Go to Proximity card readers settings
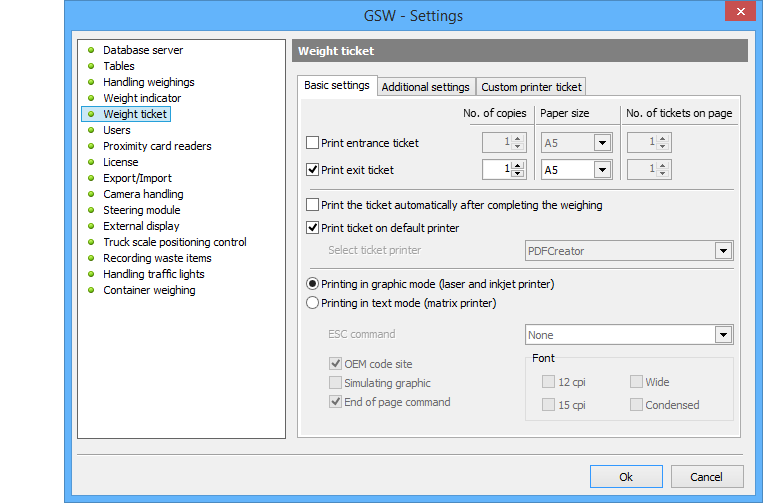Screen dimensions: 763x503 (x=157, y=146)
